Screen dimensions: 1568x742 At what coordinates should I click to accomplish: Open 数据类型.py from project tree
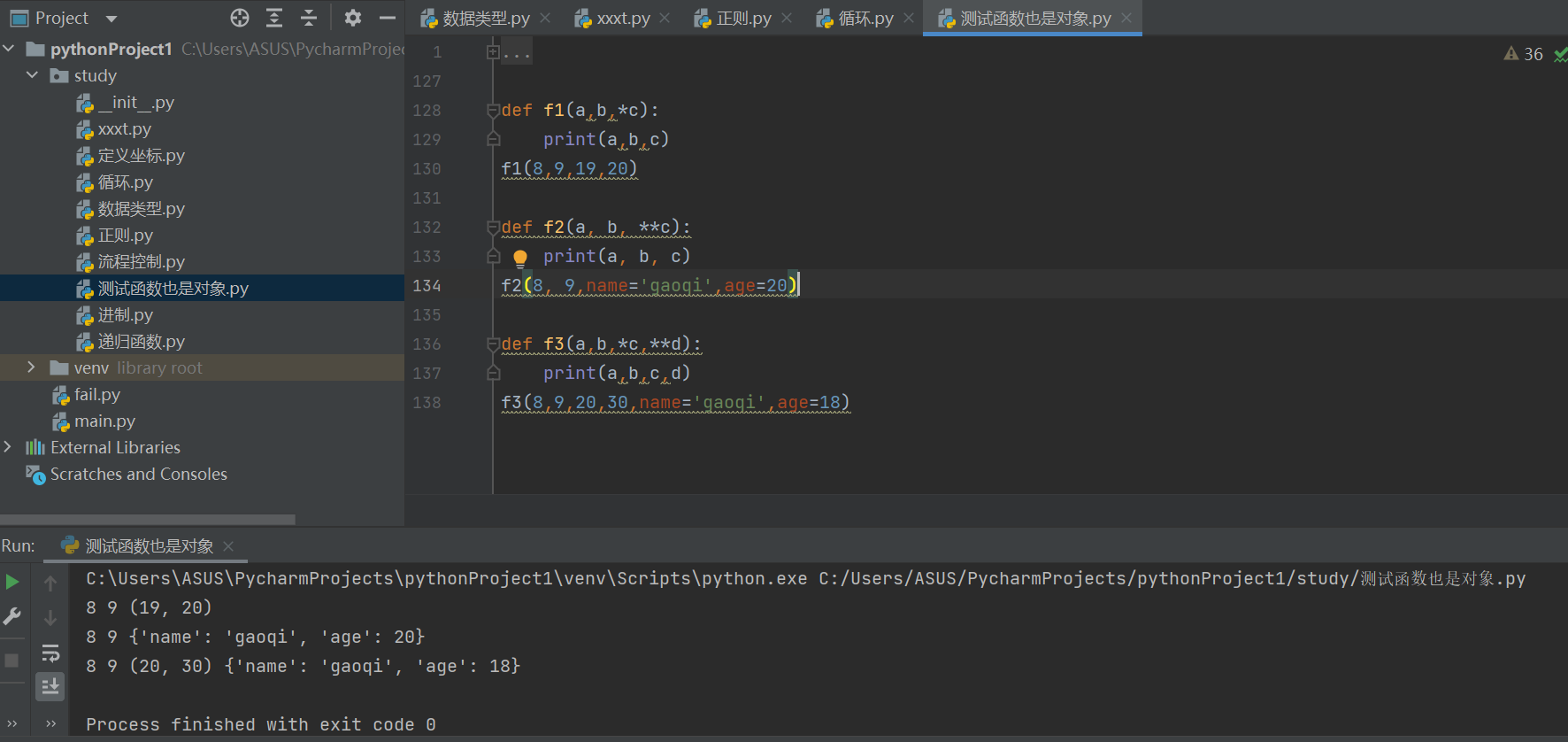pyautogui.click(x=130, y=209)
